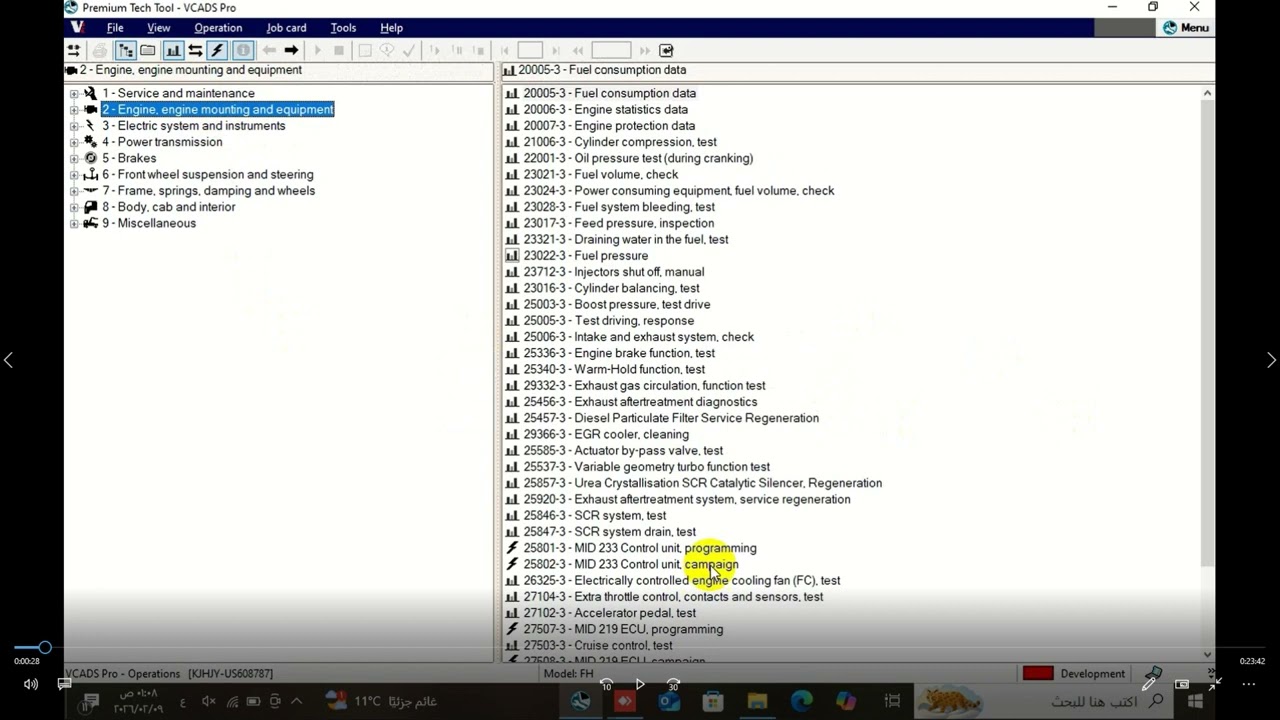Click lightning icon beside MID 233 programming
The height and width of the screenshot is (720, 1280).
click(512, 548)
